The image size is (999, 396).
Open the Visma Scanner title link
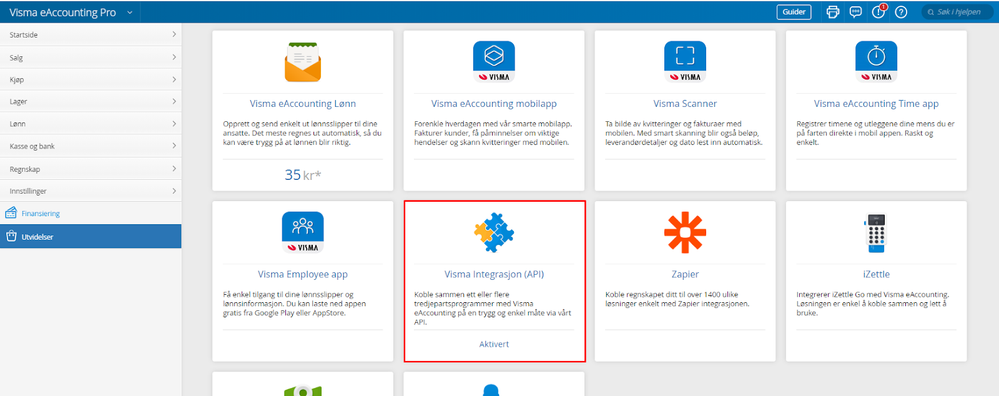[x=685, y=104]
